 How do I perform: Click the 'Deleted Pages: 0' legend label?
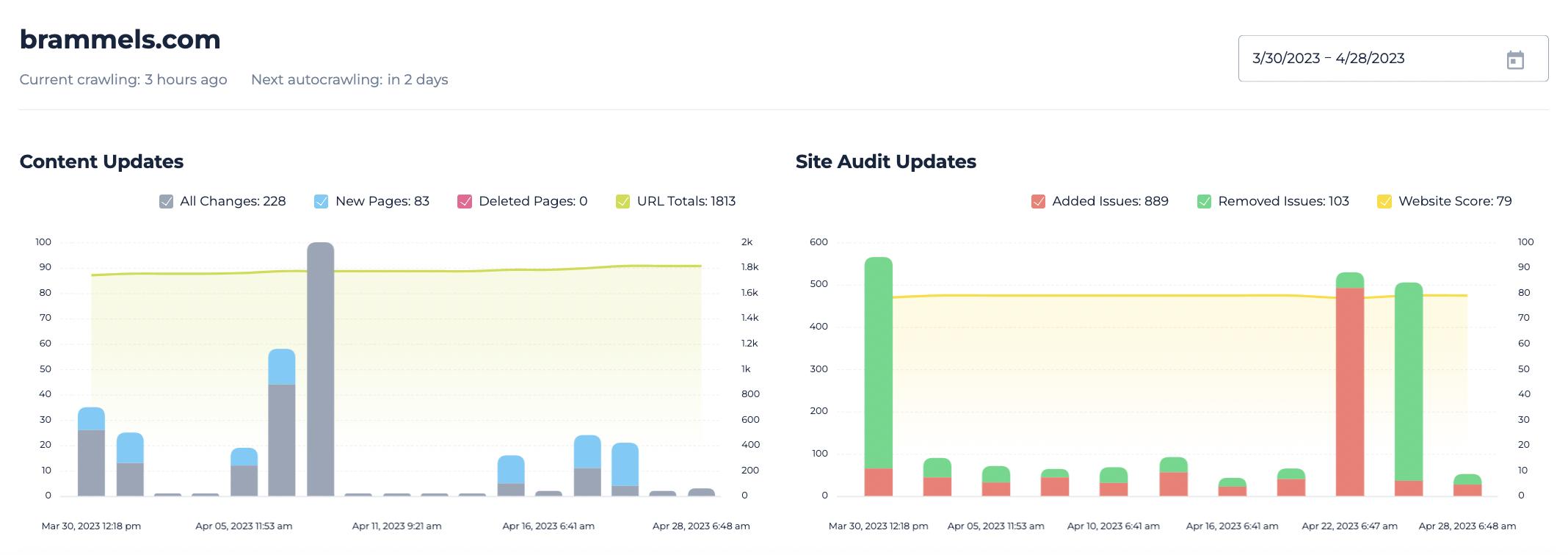click(x=533, y=201)
